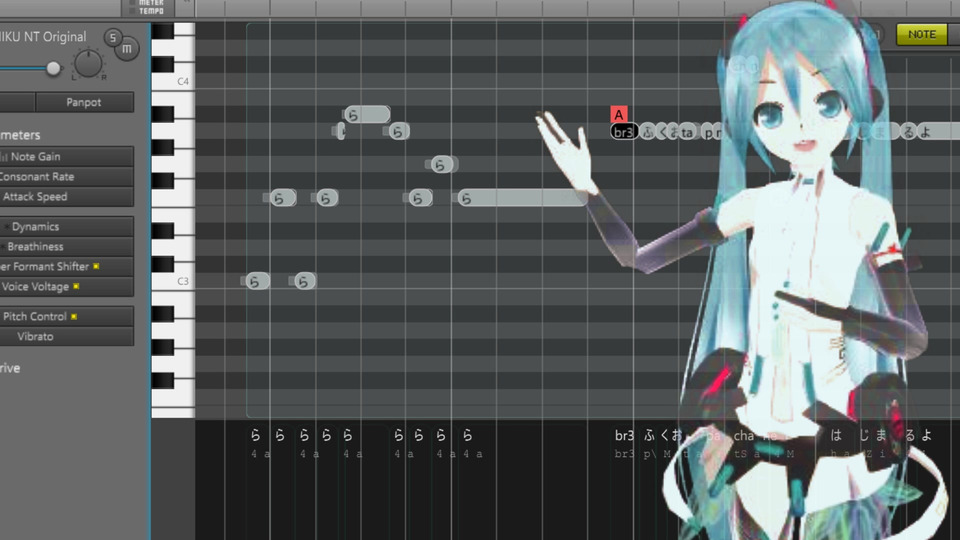Click the red A section marker
Screen dimensions: 960x540
point(619,114)
